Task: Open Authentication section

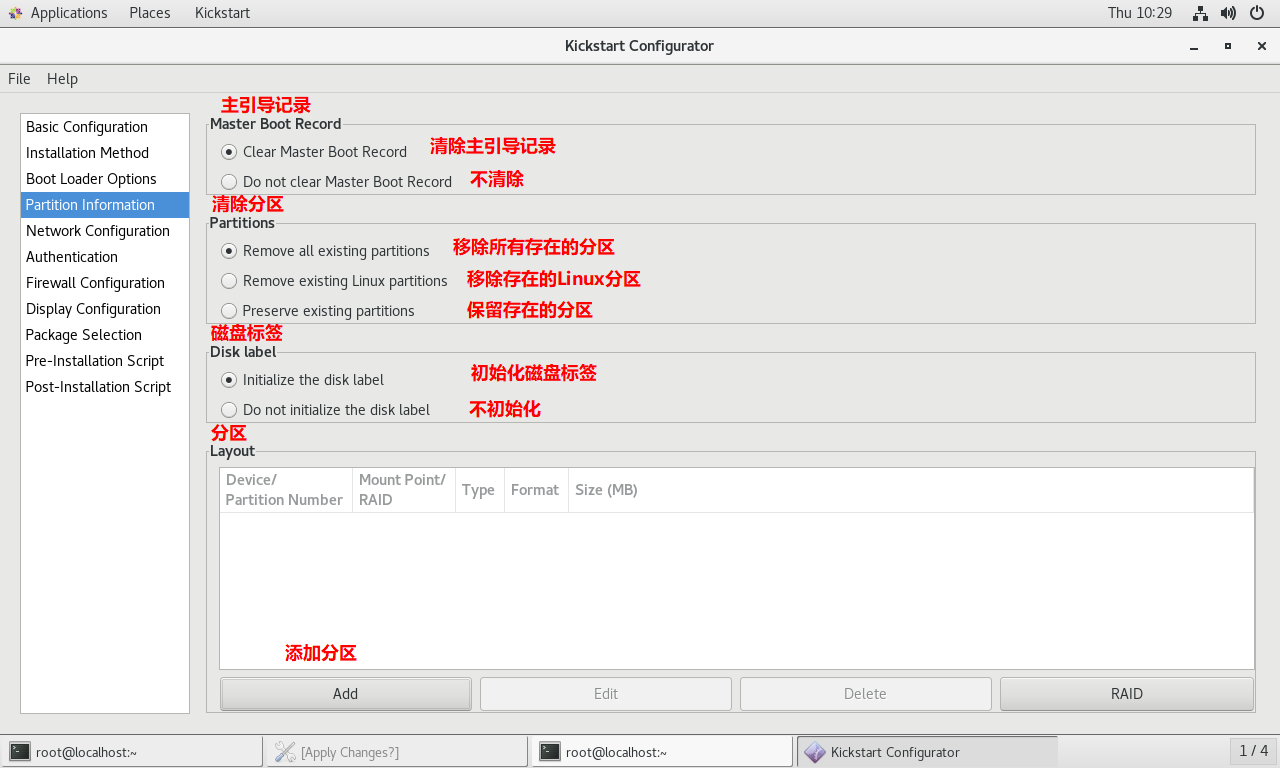Action: click(x=105, y=257)
